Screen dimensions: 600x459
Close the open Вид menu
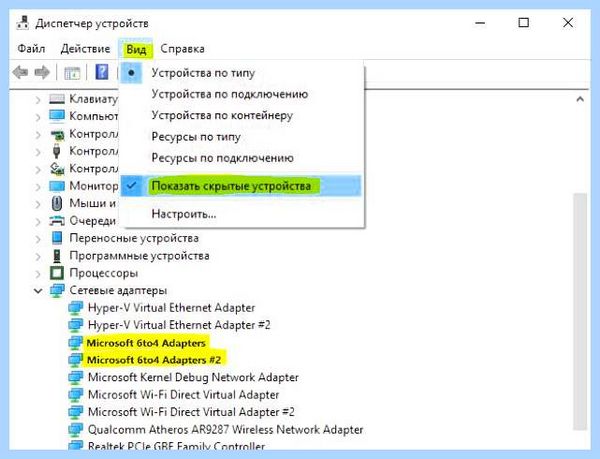pyautogui.click(x=136, y=49)
